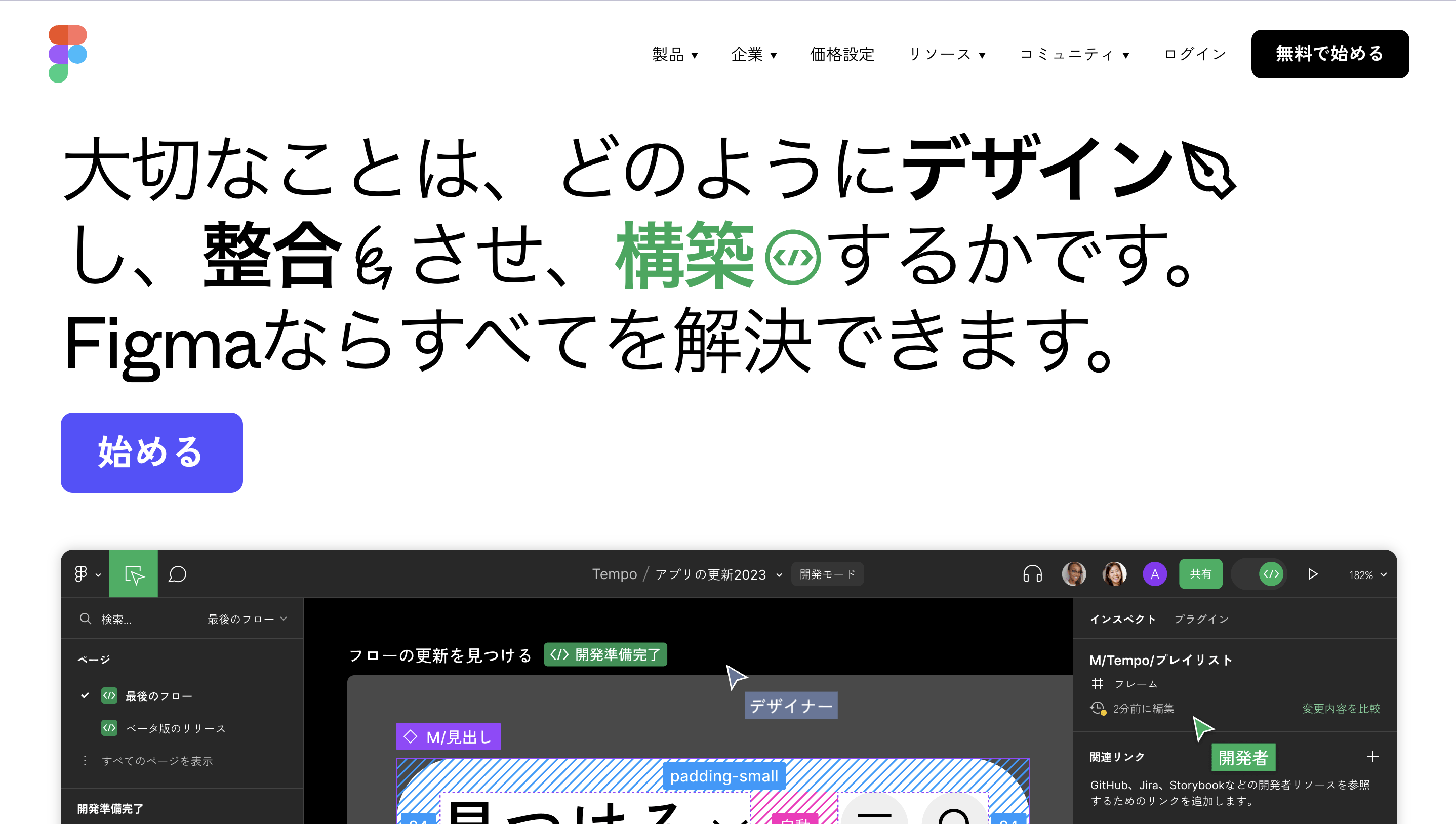Viewport: 1456px width, 824px height.
Task: Click the code icon beside ベータ版のリリース
Action: click(x=109, y=728)
